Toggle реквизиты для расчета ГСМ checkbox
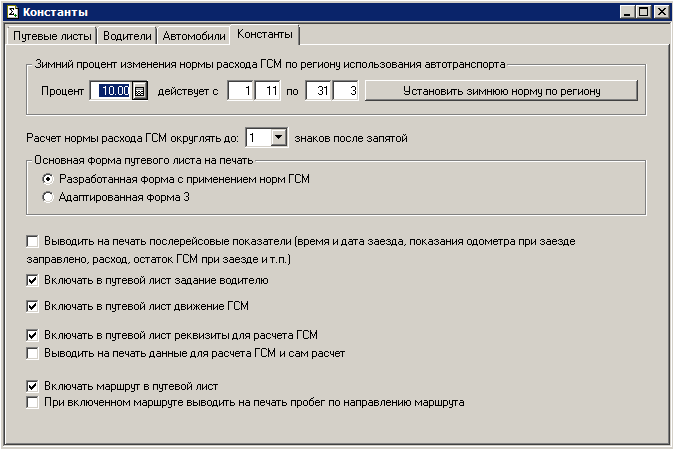673x449 pixels. pos(33,335)
